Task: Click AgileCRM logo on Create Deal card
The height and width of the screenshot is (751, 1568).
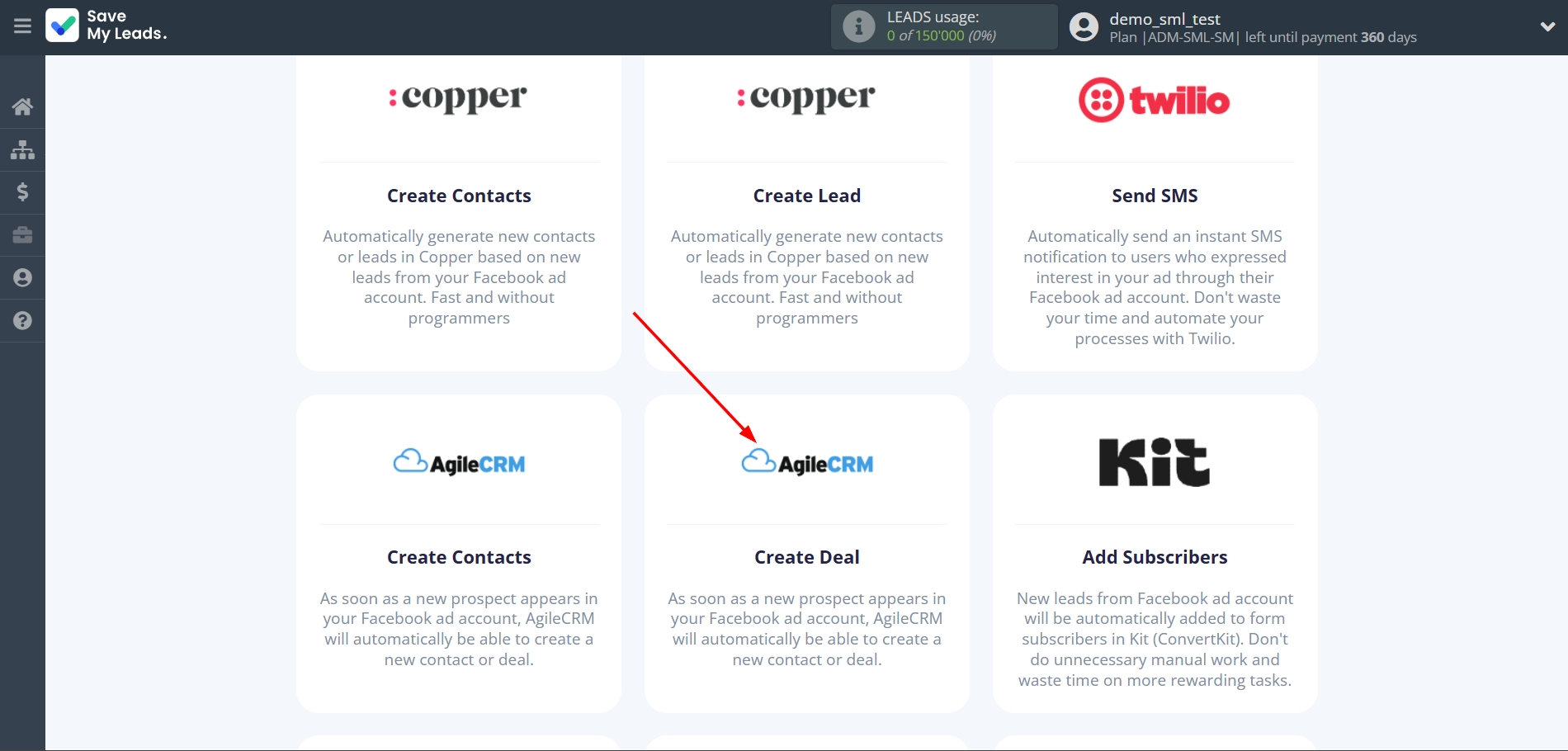Action: (807, 463)
